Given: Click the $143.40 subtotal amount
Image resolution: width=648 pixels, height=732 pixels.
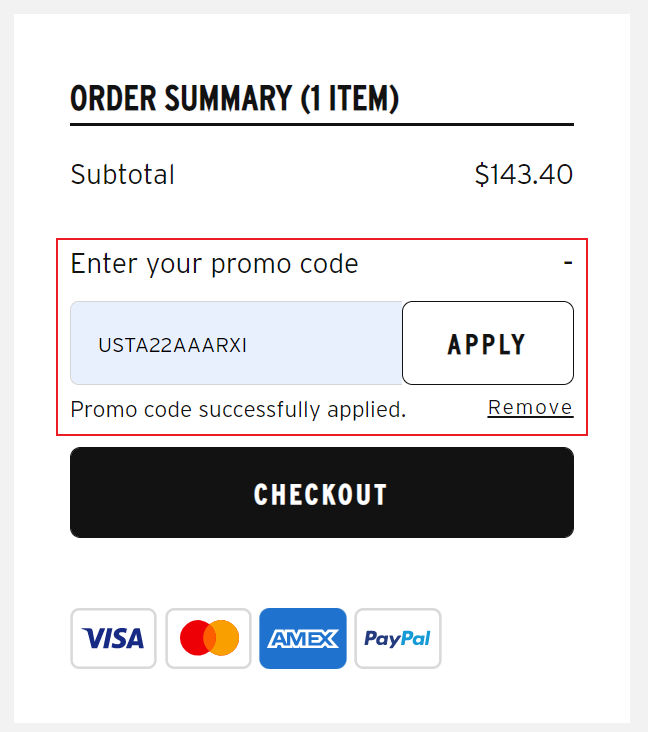Looking at the screenshot, I should [x=523, y=175].
